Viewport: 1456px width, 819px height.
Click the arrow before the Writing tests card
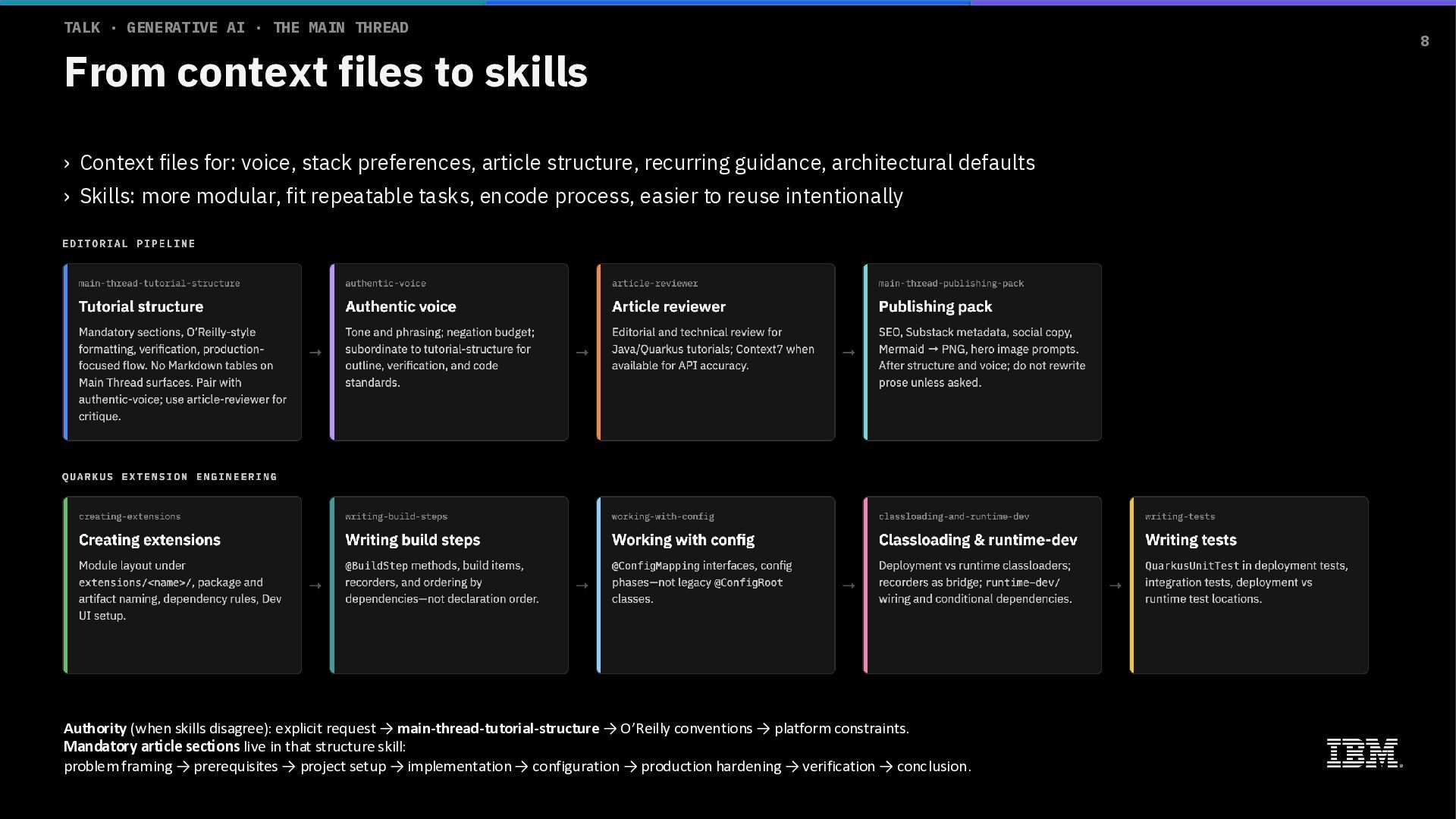click(x=1116, y=585)
